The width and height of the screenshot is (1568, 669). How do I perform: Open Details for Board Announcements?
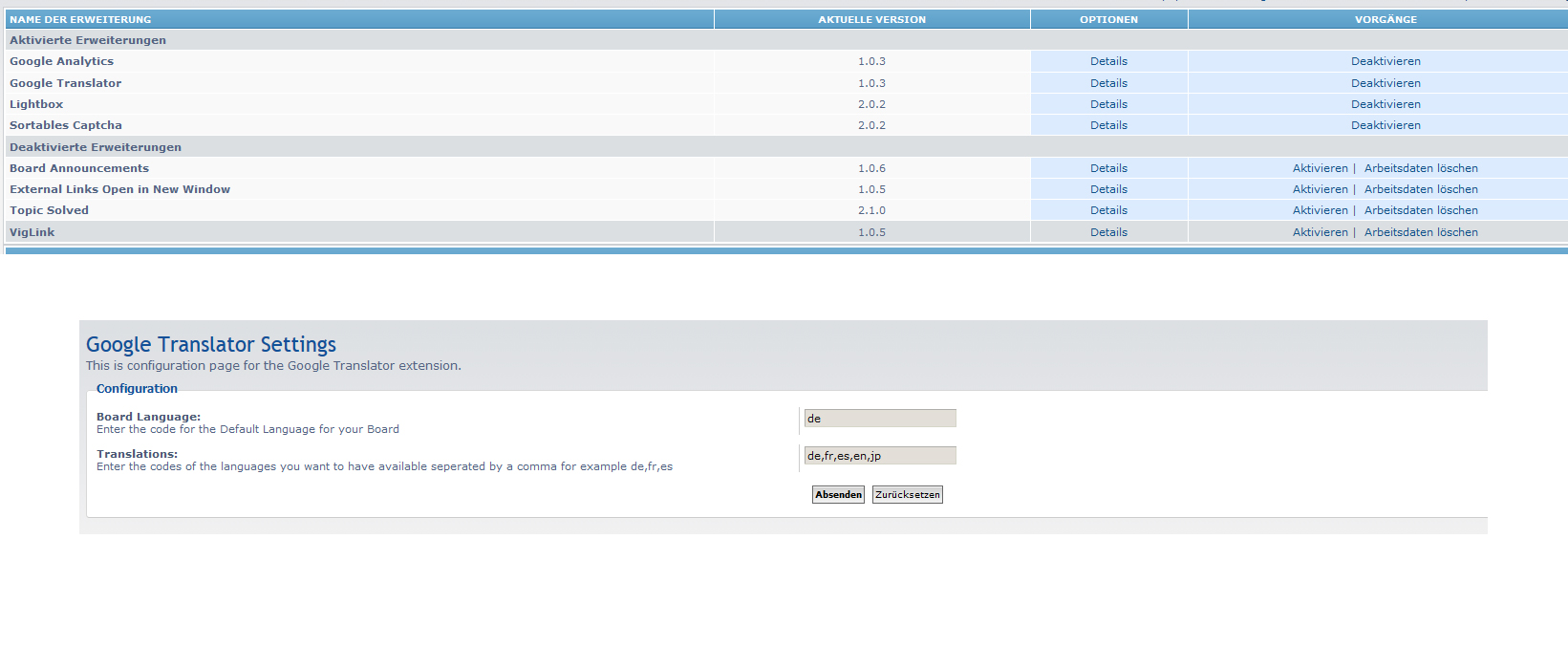point(1108,168)
